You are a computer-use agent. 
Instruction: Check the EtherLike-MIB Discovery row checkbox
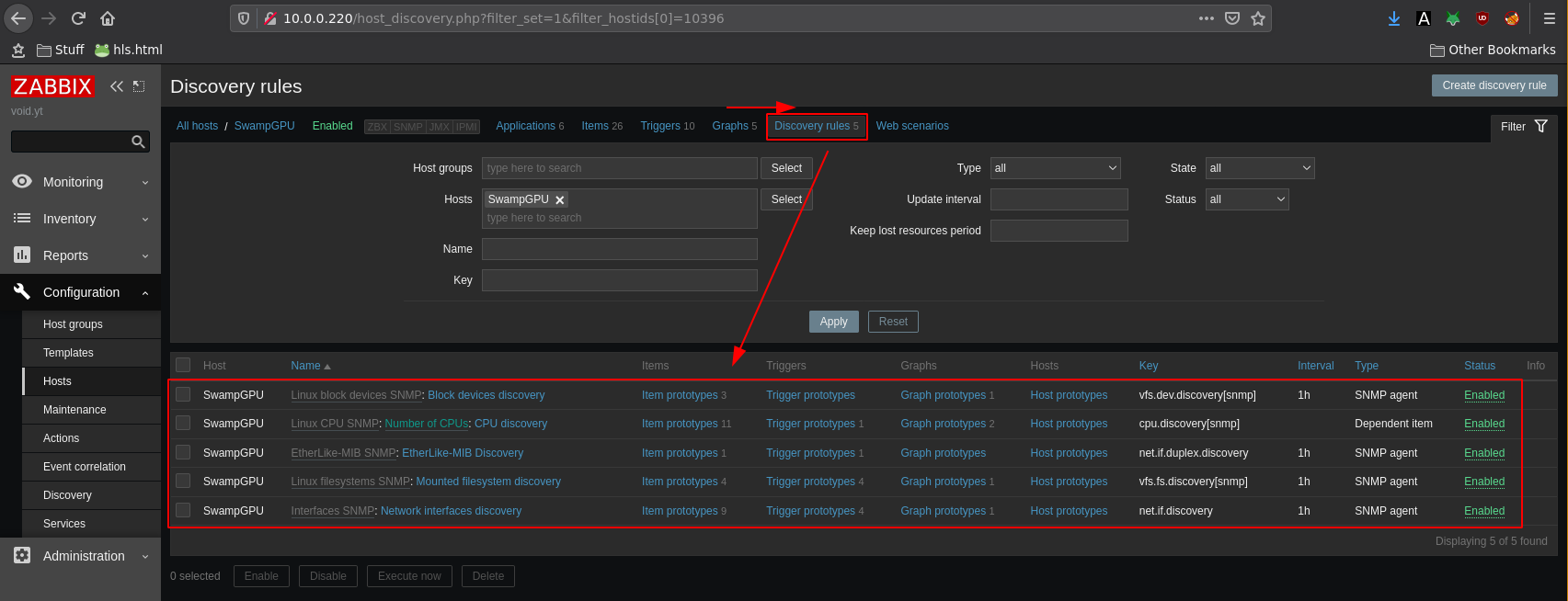coord(183,452)
